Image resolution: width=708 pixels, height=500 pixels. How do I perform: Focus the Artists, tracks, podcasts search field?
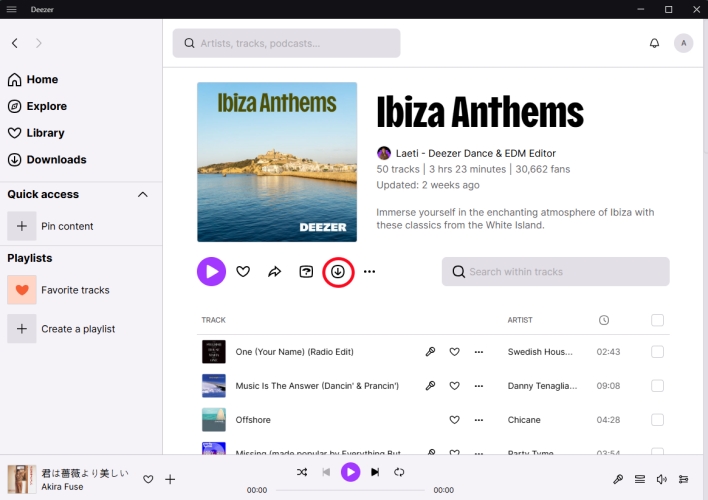(286, 43)
